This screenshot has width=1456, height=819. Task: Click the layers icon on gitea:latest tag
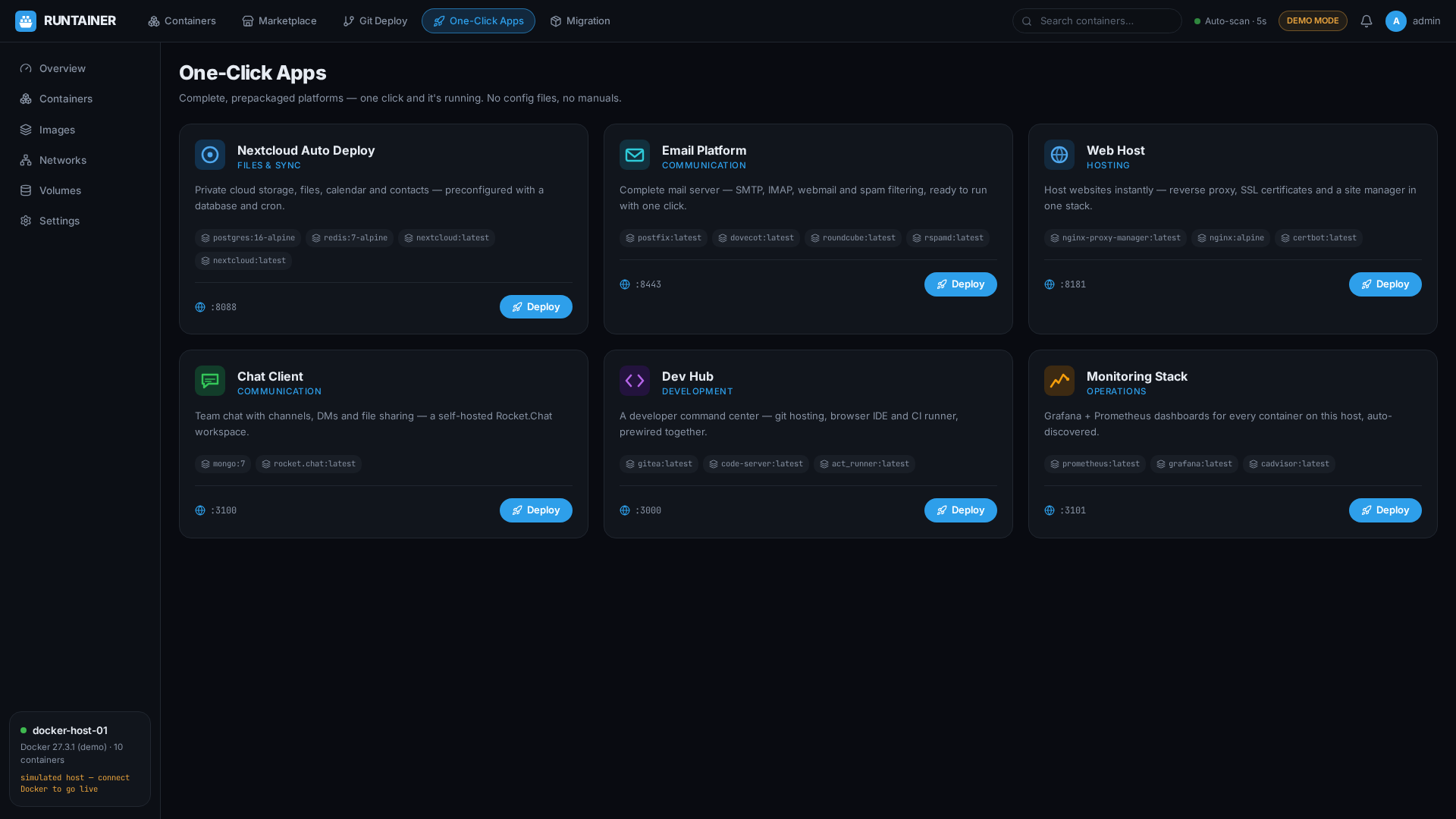pyautogui.click(x=630, y=464)
